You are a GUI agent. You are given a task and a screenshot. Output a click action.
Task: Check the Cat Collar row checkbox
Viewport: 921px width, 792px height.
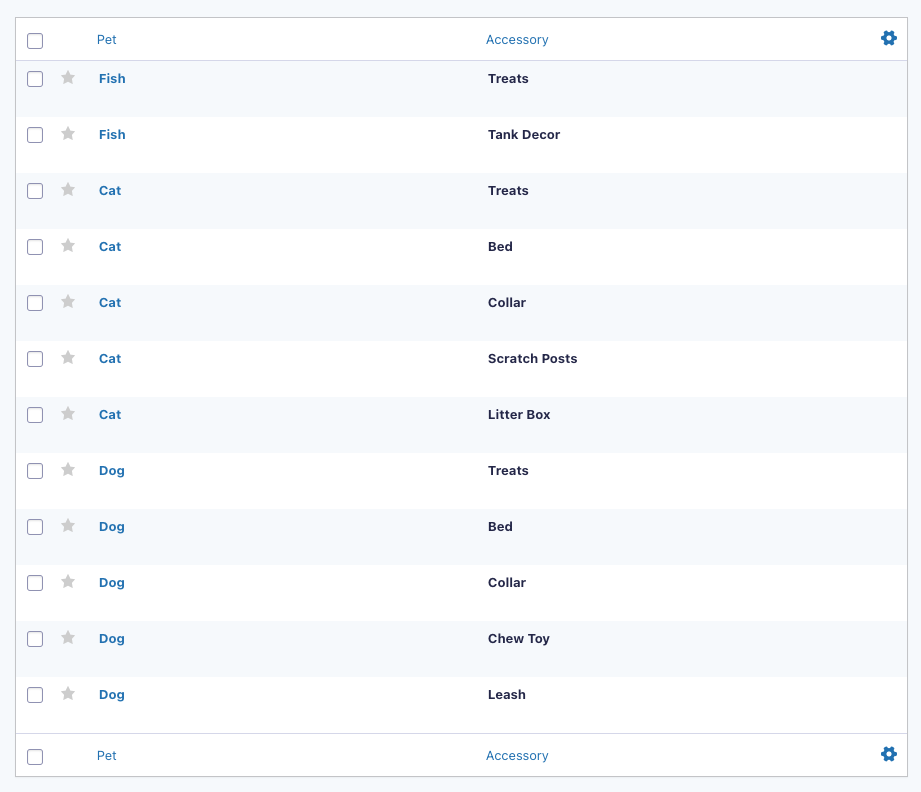click(35, 303)
